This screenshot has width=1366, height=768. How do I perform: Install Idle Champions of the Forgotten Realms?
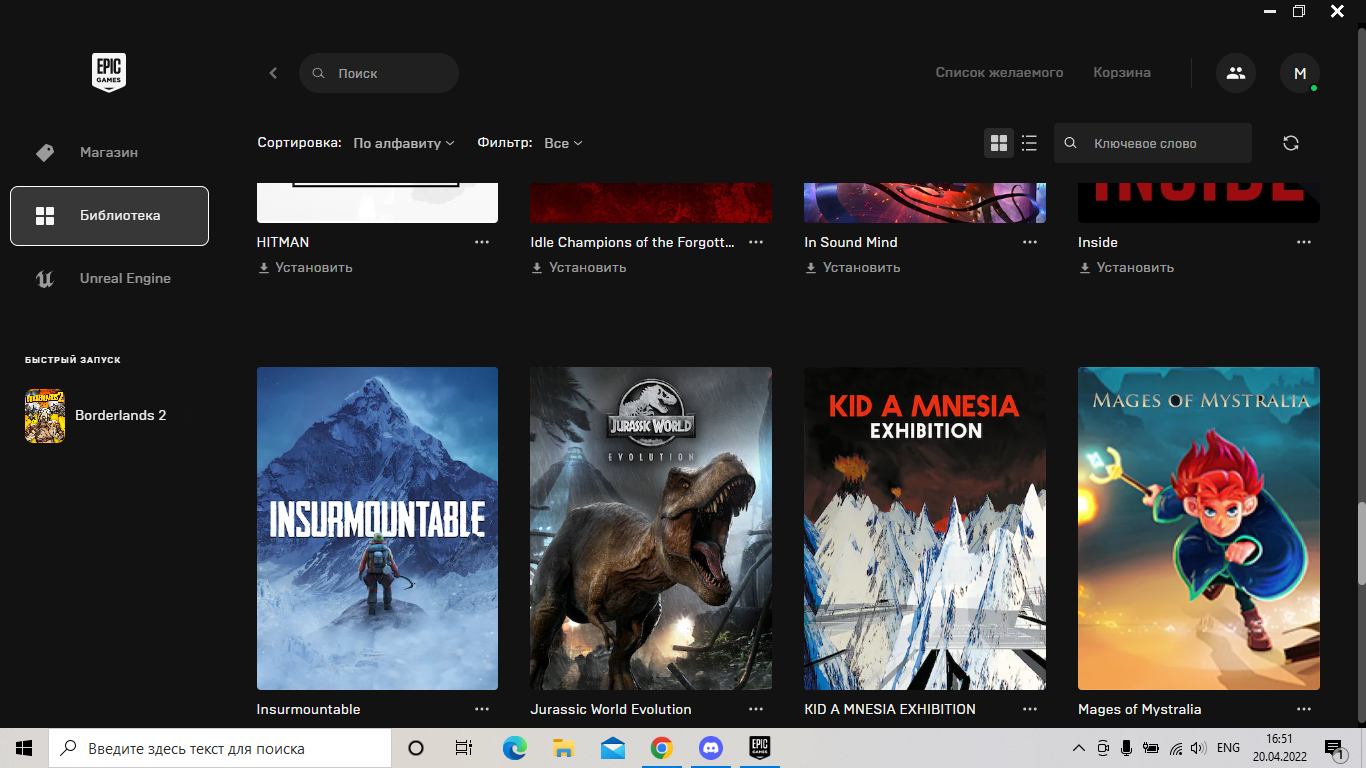pyautogui.click(x=579, y=267)
